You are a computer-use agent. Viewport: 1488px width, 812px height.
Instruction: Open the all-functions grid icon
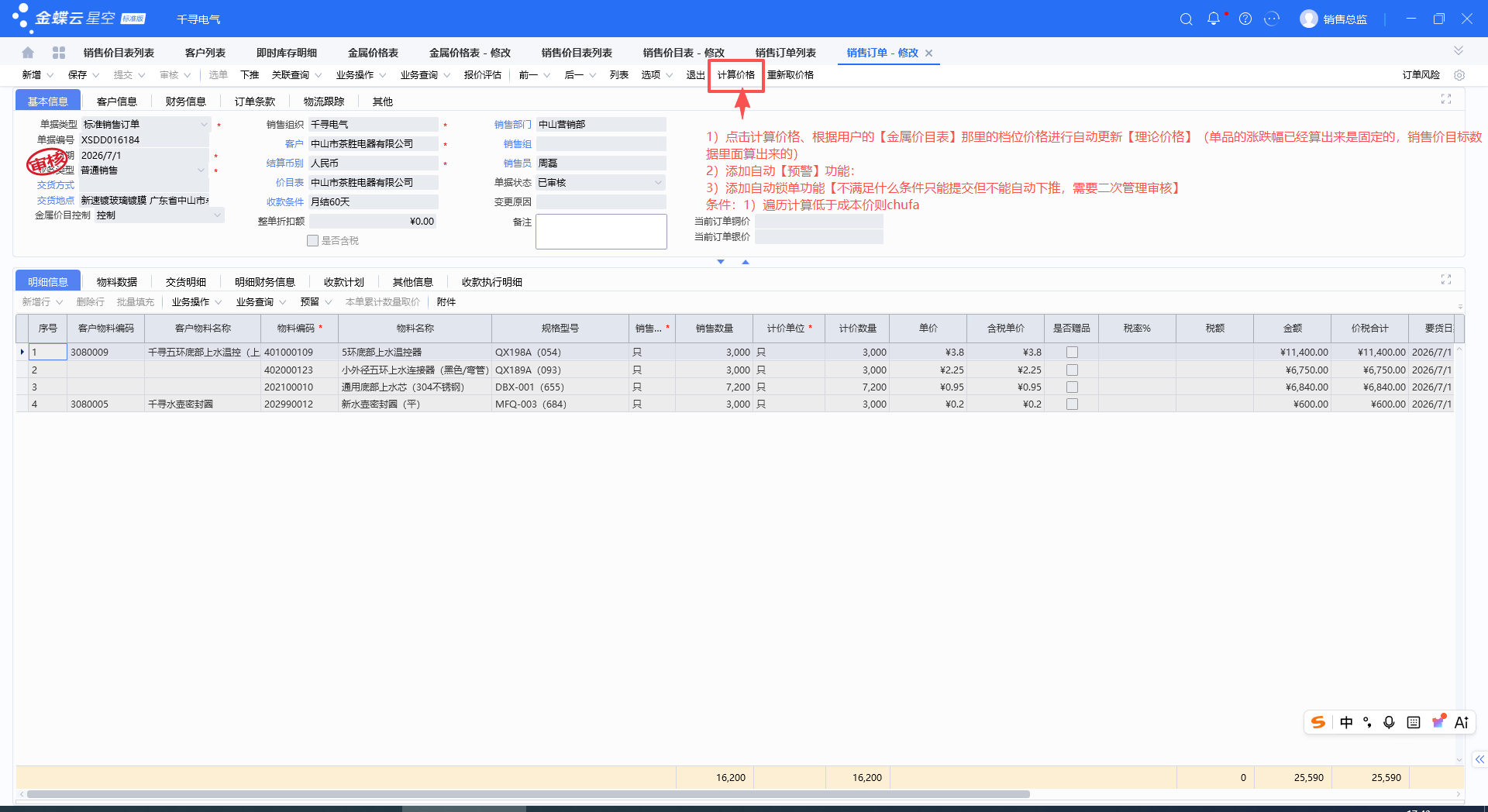click(x=59, y=53)
